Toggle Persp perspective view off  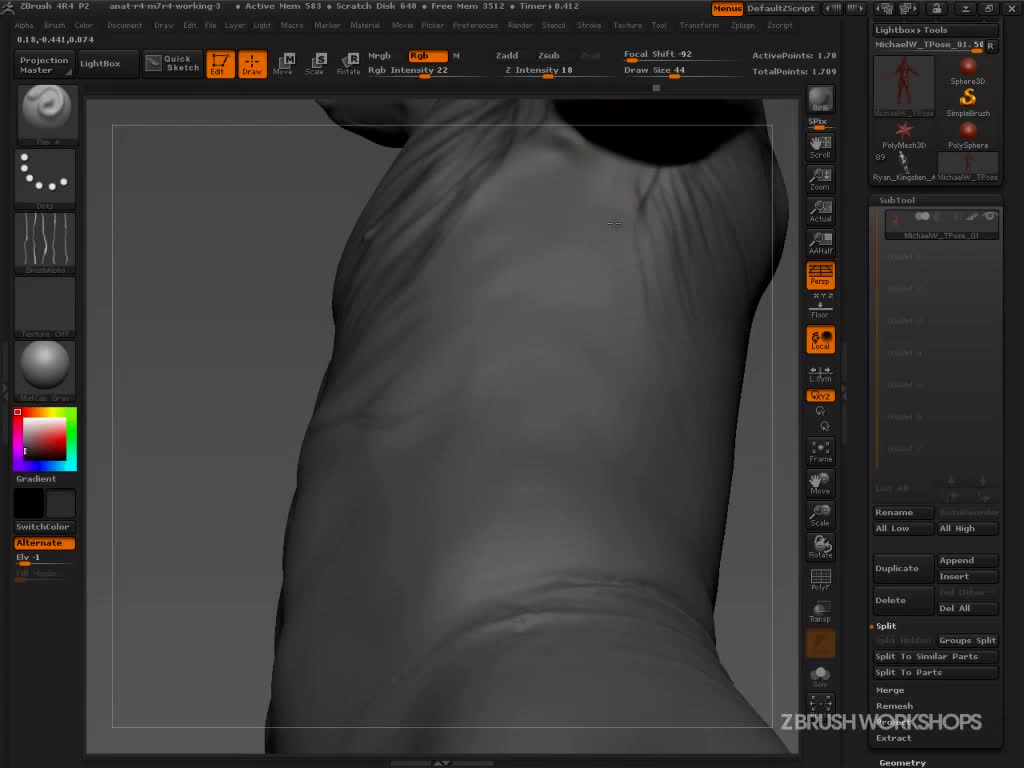(820, 274)
